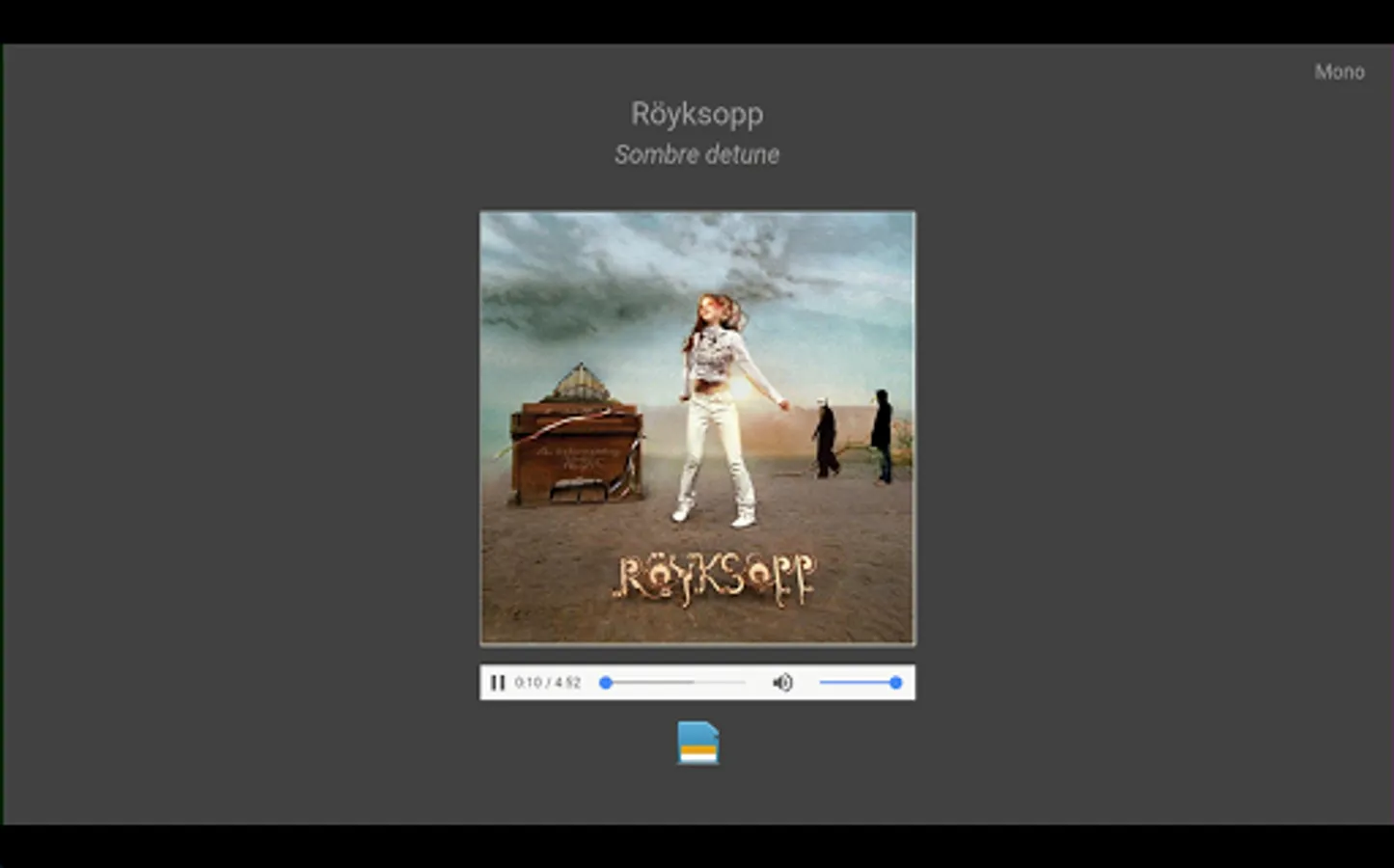
Task: Select the Sombre detune track title
Action: pos(697,154)
